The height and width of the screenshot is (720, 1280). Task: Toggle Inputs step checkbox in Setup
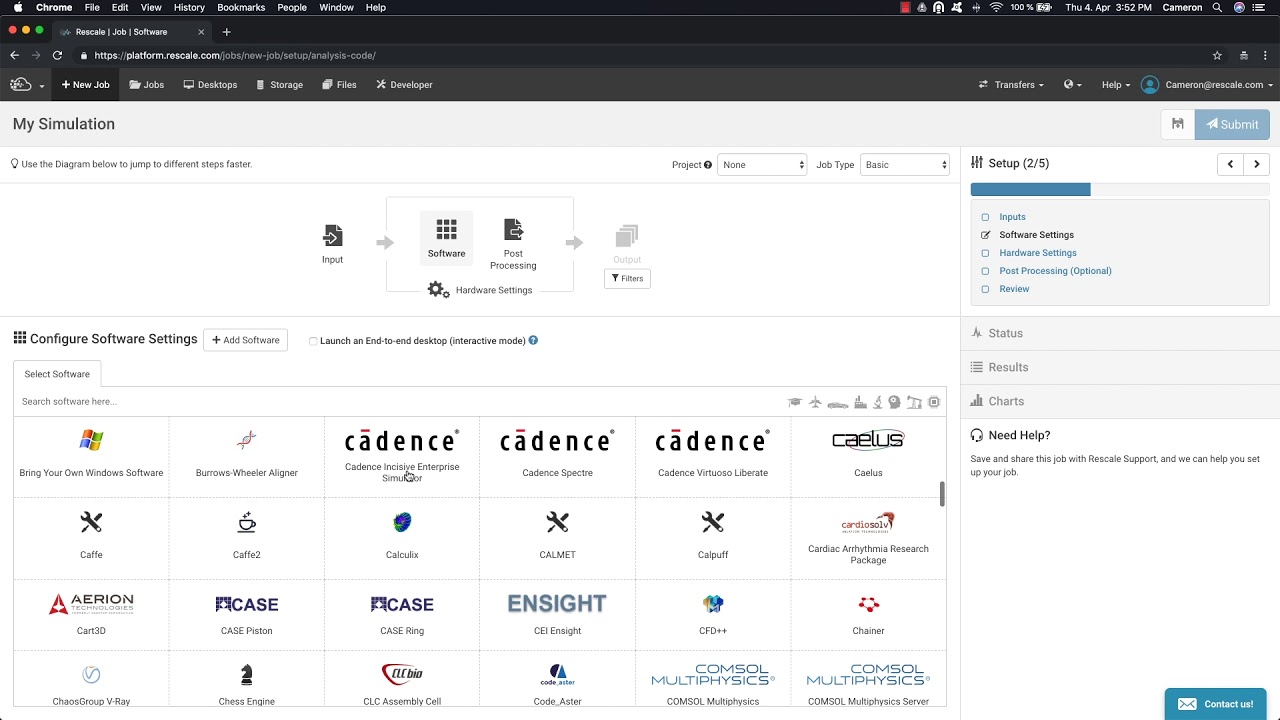click(985, 217)
